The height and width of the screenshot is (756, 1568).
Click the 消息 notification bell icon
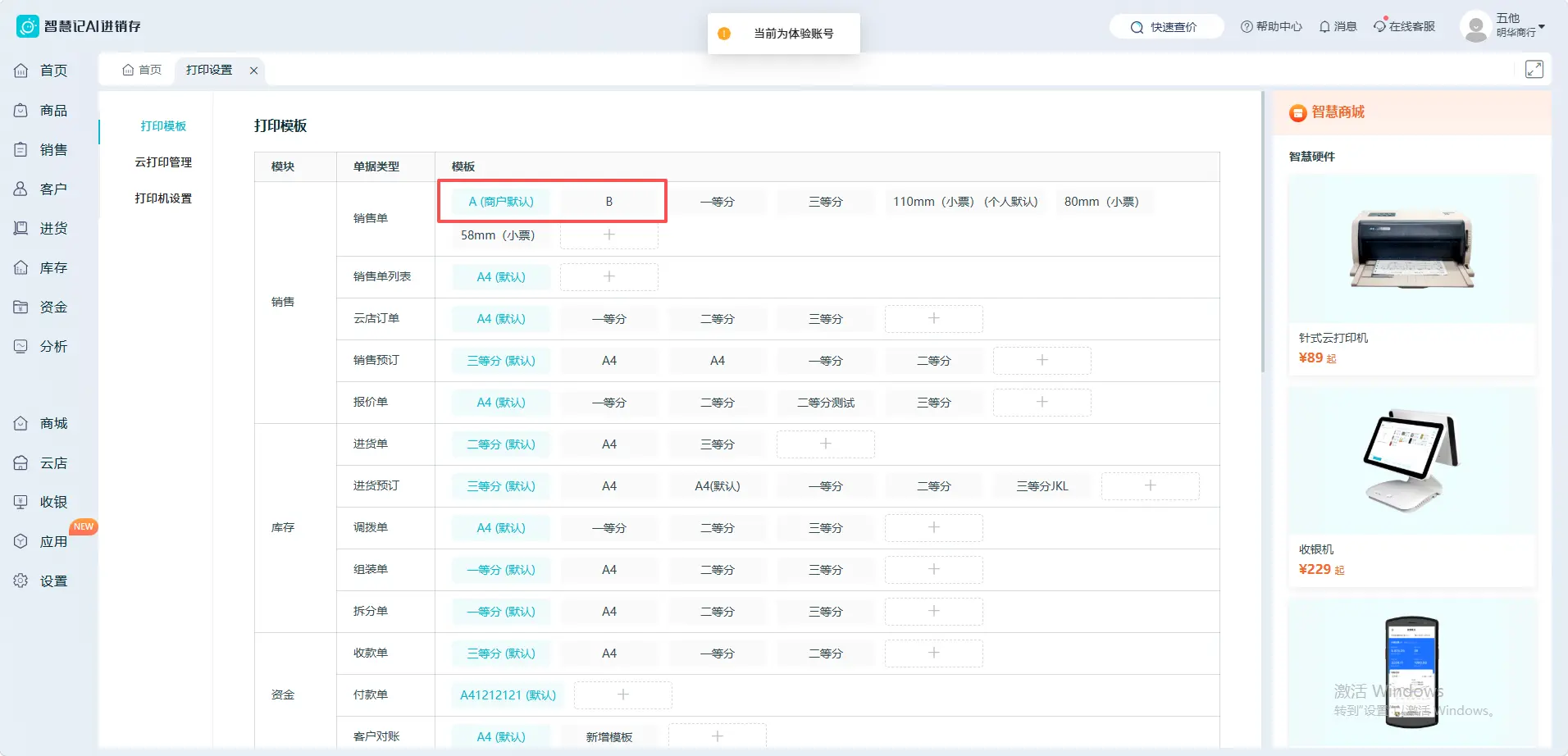[1324, 27]
